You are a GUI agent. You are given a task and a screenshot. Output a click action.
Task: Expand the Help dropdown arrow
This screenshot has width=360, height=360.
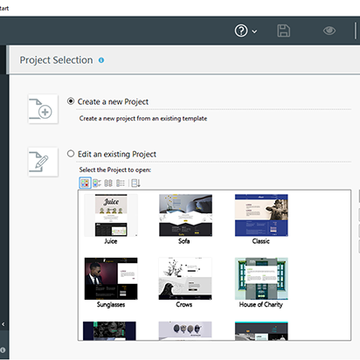coord(254,32)
